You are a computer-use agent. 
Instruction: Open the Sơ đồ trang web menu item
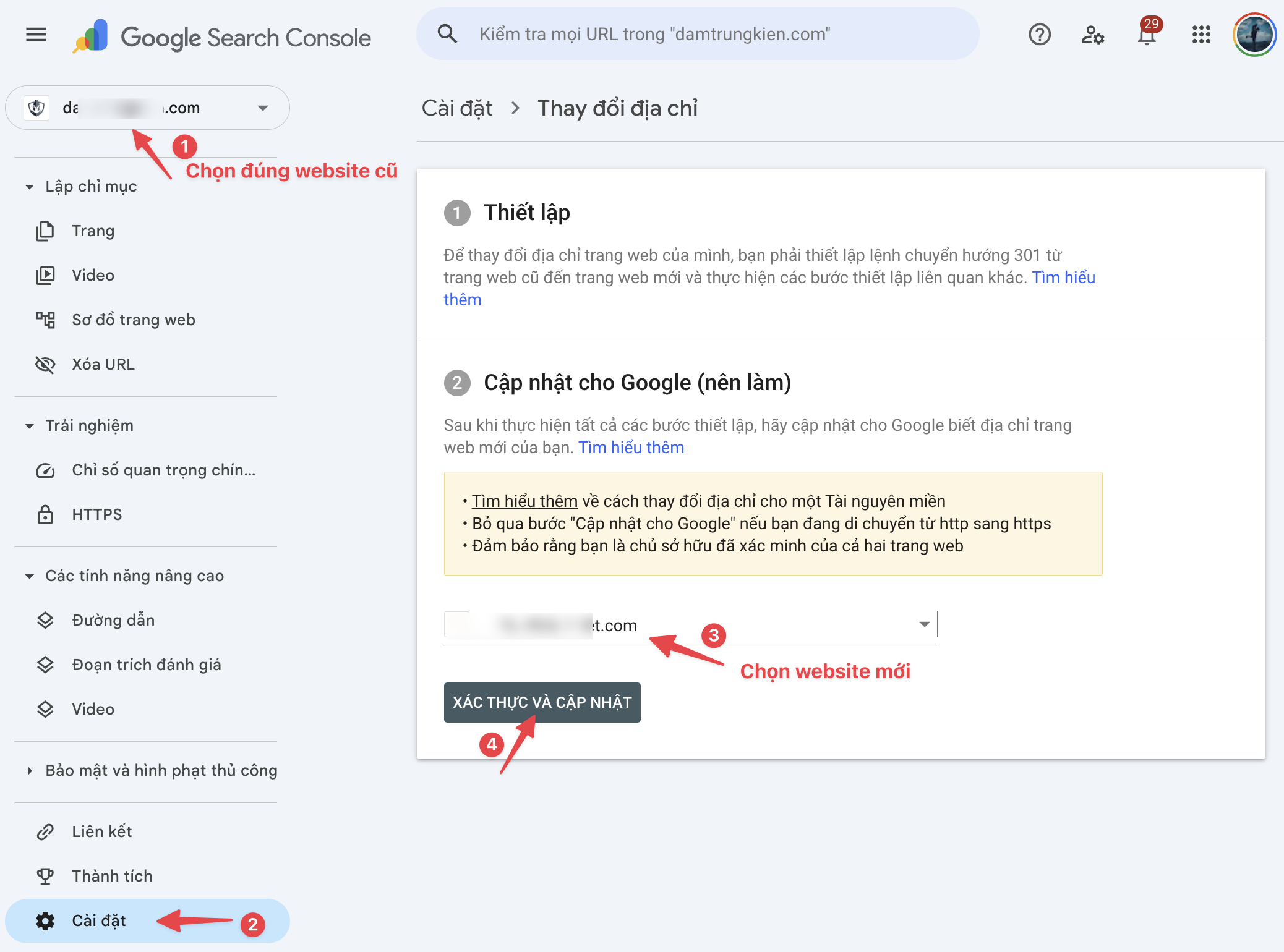133,320
